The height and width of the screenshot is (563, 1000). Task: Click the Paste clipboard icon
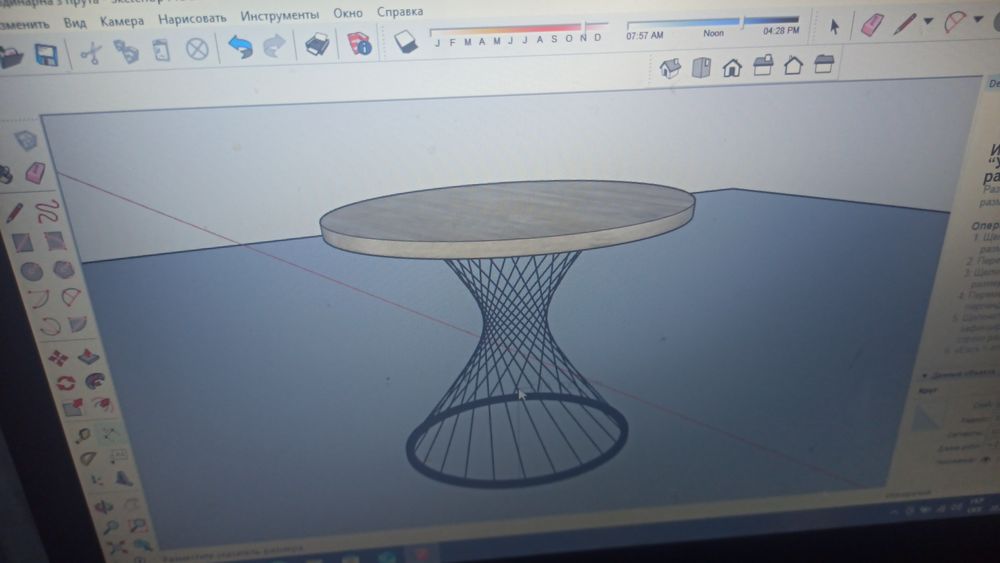[161, 50]
